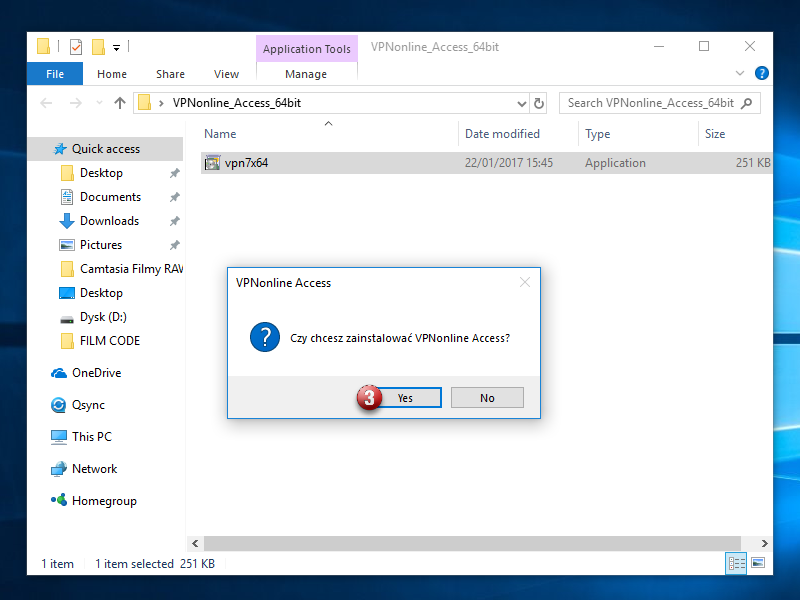Switch to Large icons view in status bar
This screenshot has width=800, height=600.
758,563
